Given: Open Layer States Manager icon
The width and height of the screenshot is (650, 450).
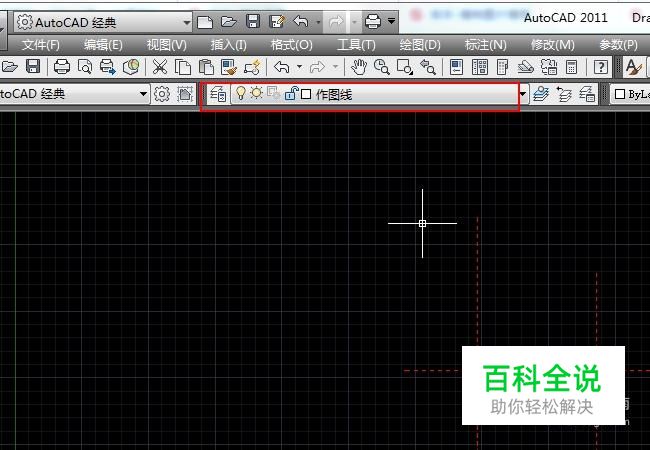Looking at the screenshot, I should point(587,94).
